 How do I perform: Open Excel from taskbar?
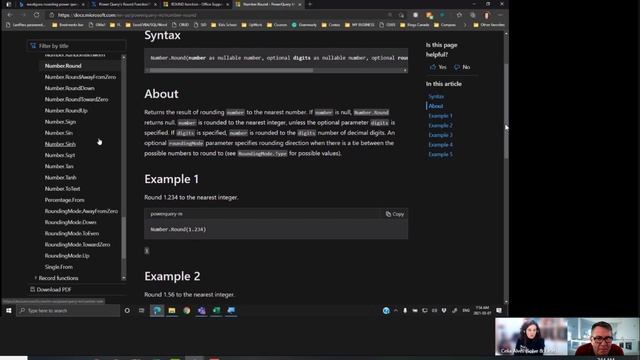(x=216, y=311)
